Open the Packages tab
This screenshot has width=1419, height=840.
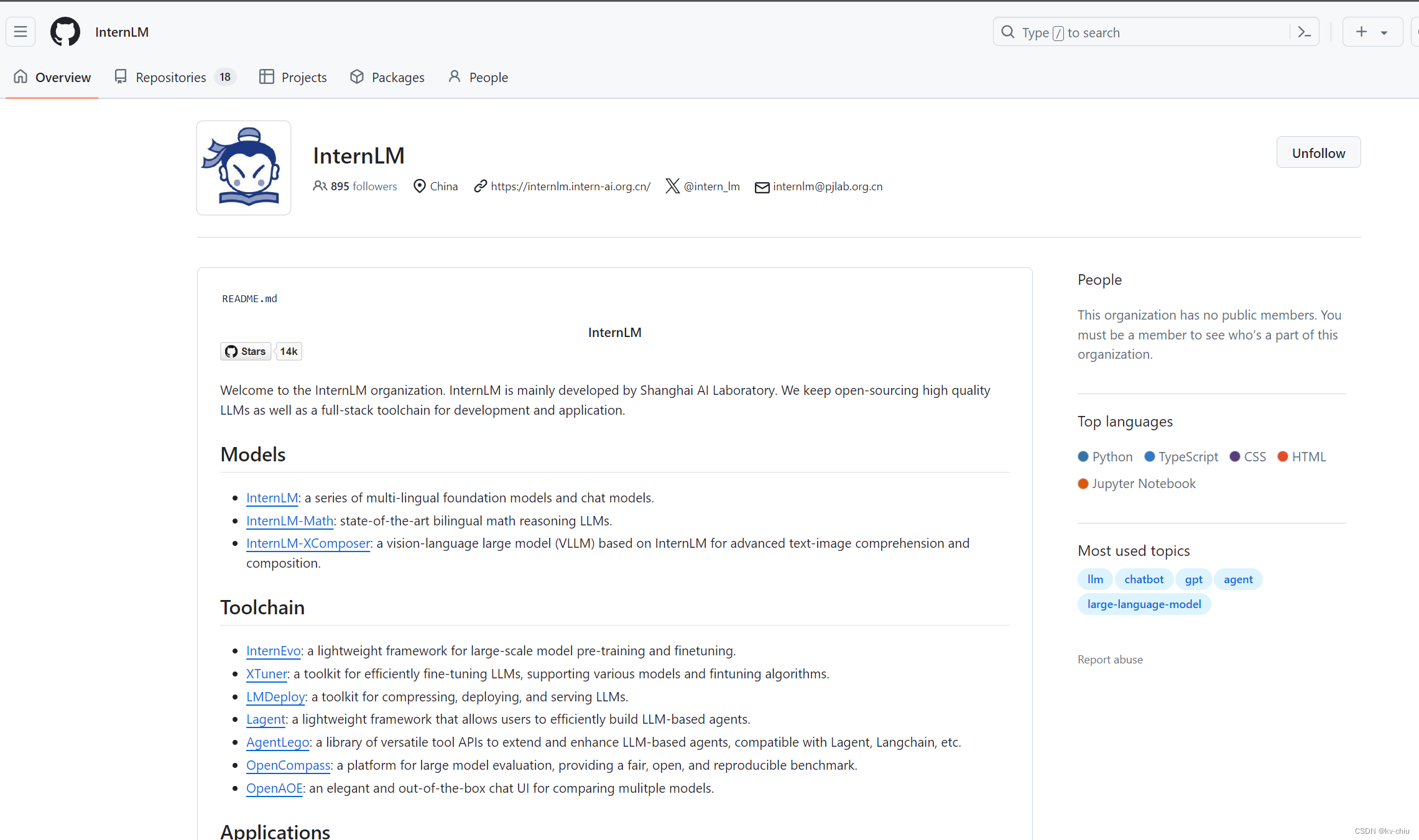[387, 77]
